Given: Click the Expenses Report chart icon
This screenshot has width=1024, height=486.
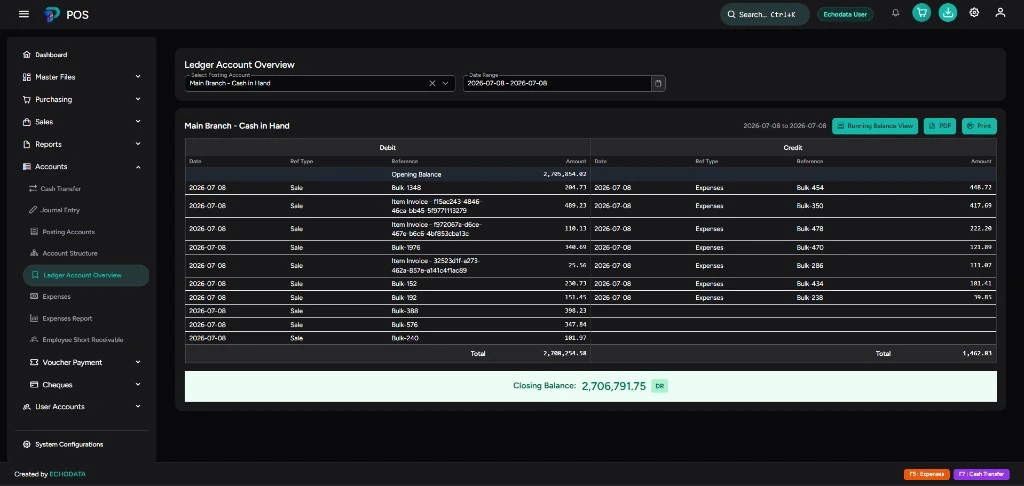Looking at the screenshot, I should pyautogui.click(x=35, y=318).
